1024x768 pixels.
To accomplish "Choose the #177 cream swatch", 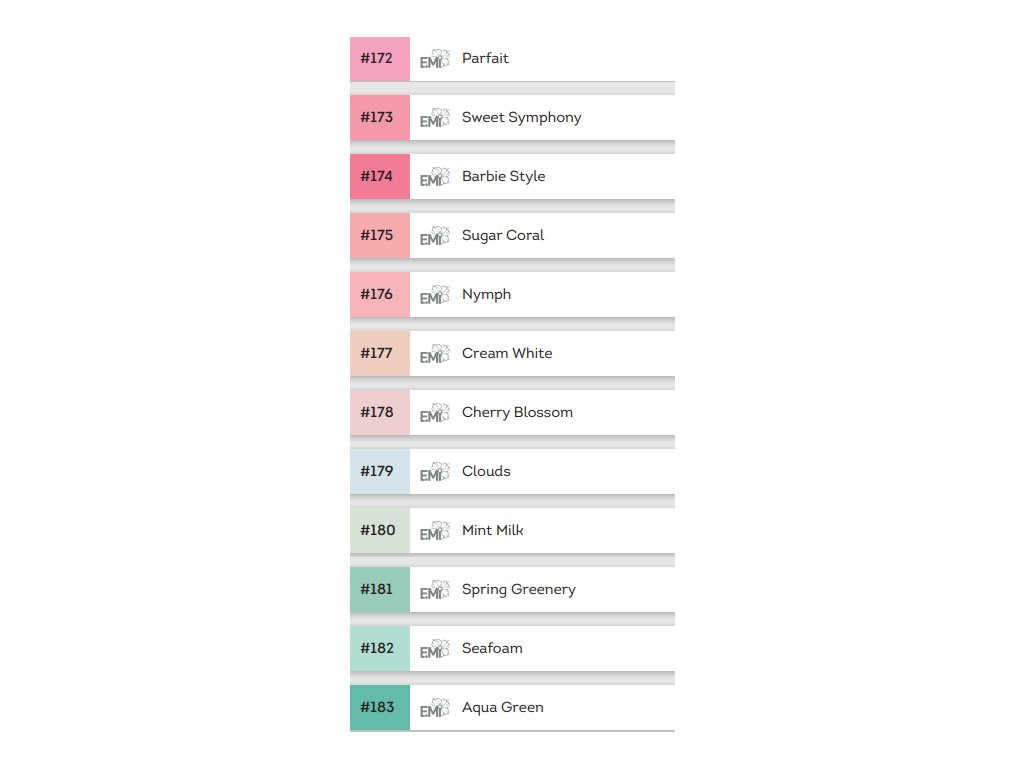I will (380, 354).
